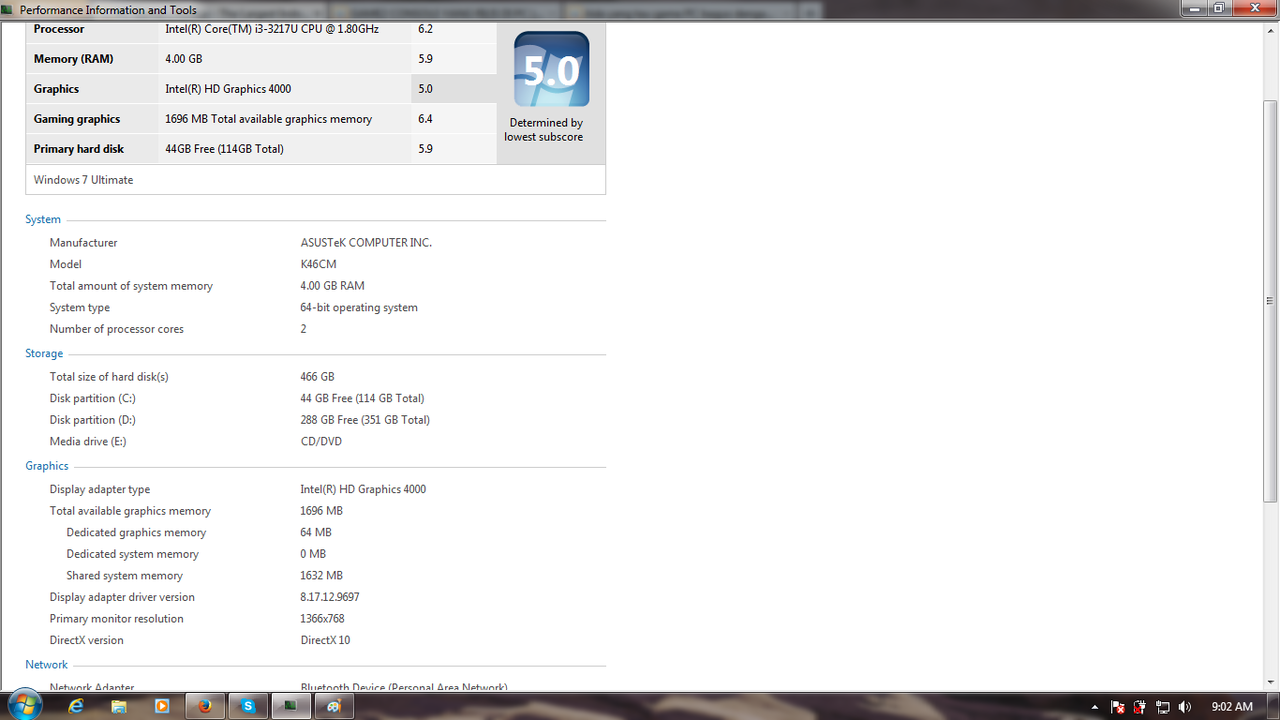Click the DirectX 10 version value
This screenshot has height=720, width=1280.
[x=325, y=641]
